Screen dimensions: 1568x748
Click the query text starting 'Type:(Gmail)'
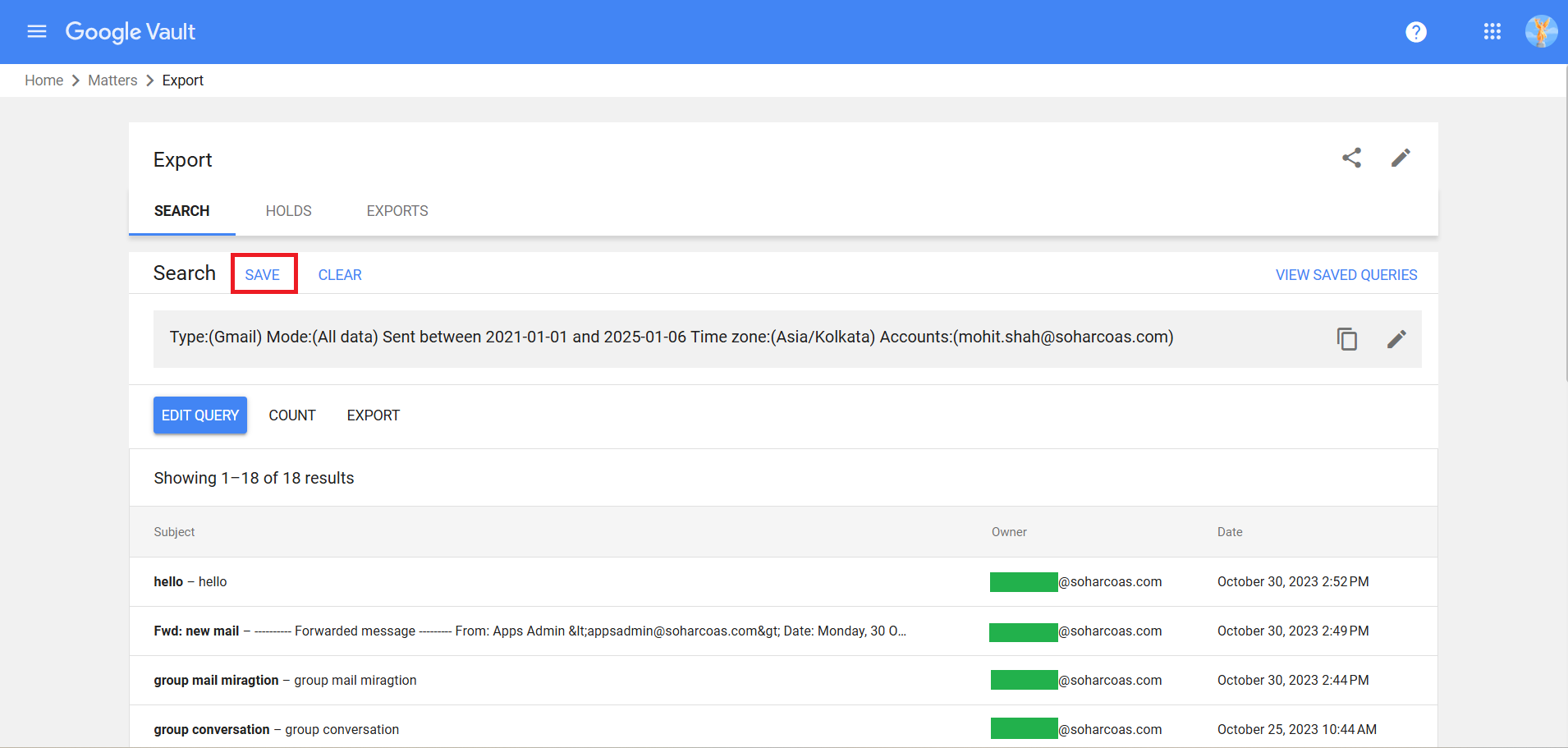672,337
